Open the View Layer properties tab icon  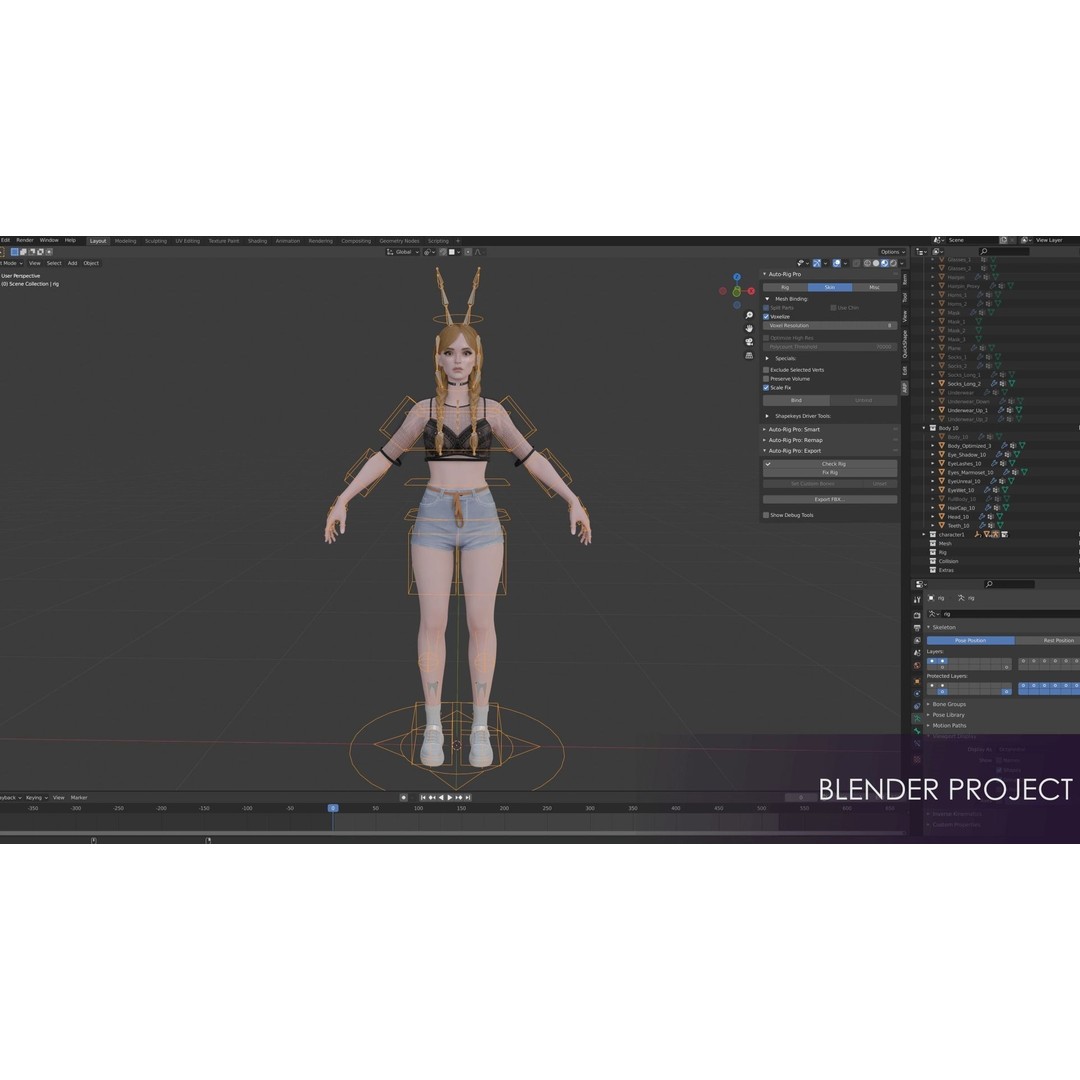tap(917, 640)
